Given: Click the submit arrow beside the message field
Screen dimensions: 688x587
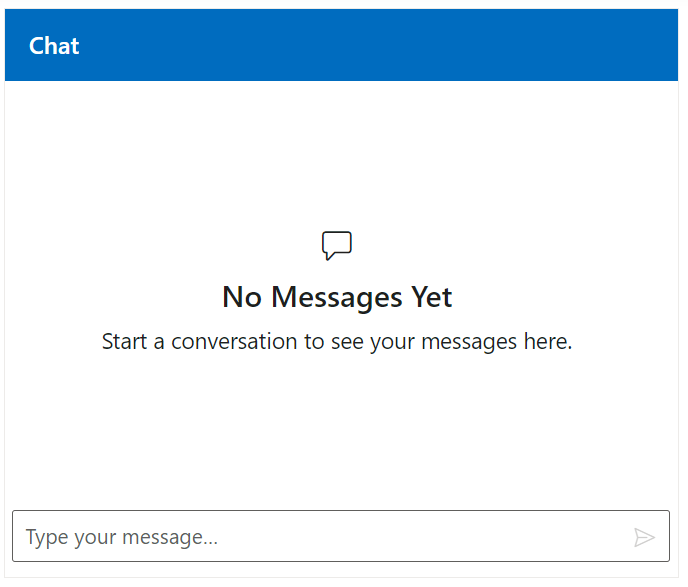Looking at the screenshot, I should click(644, 538).
